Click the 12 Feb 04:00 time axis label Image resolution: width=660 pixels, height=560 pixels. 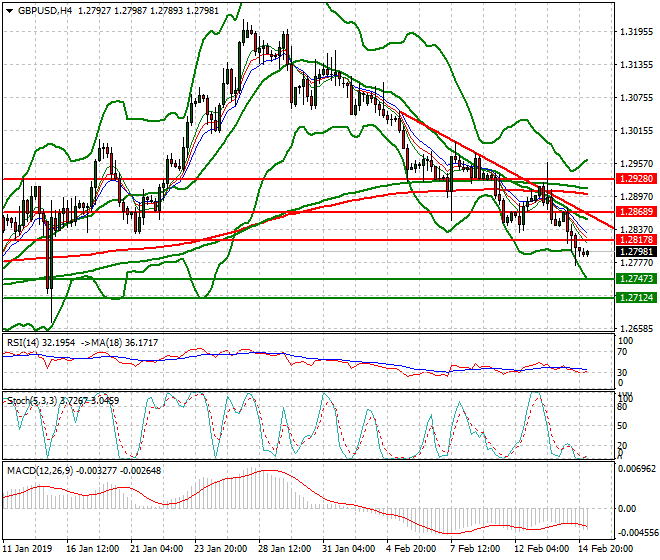pos(541,549)
